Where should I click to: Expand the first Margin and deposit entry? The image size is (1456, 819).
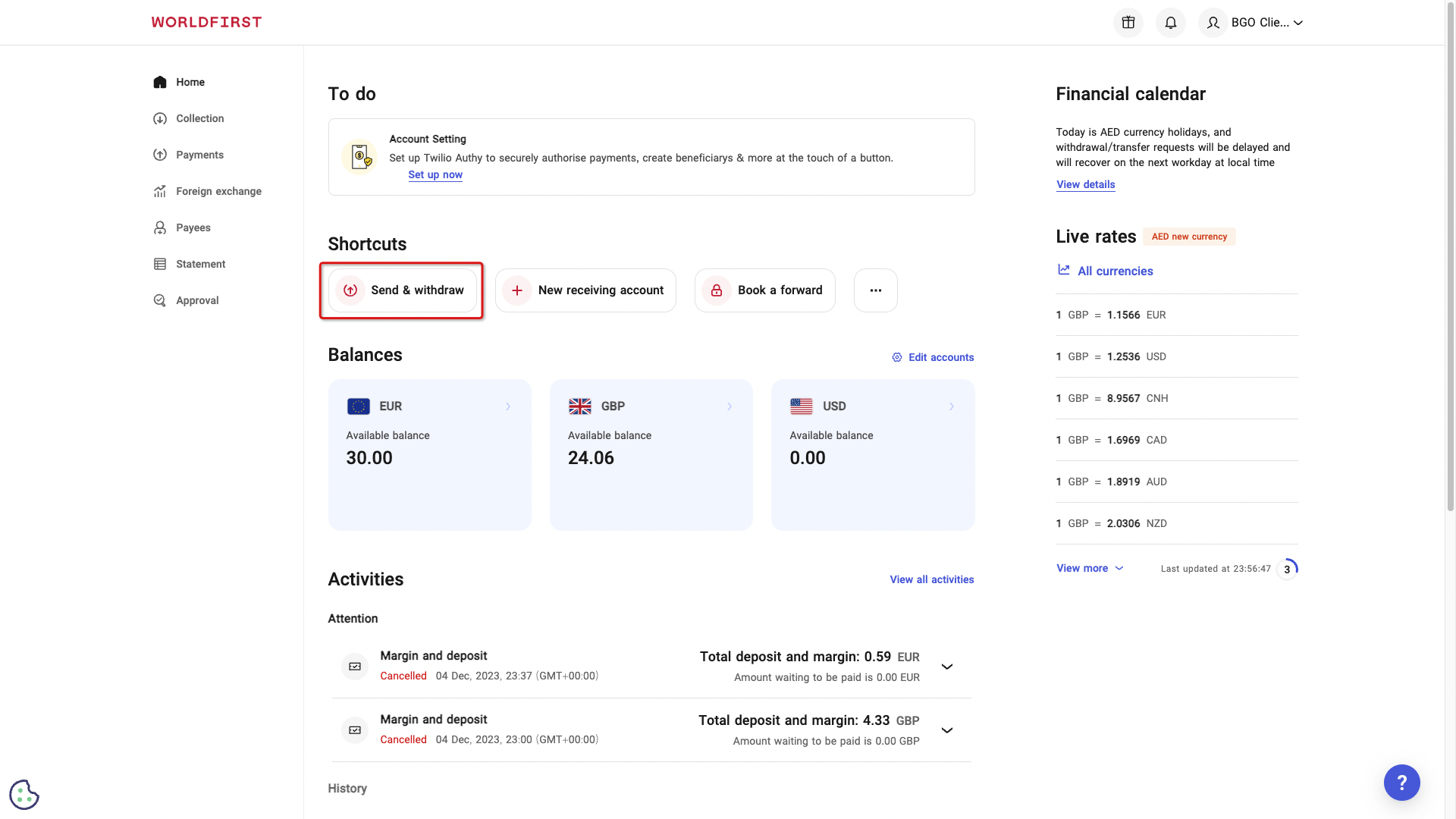(946, 667)
